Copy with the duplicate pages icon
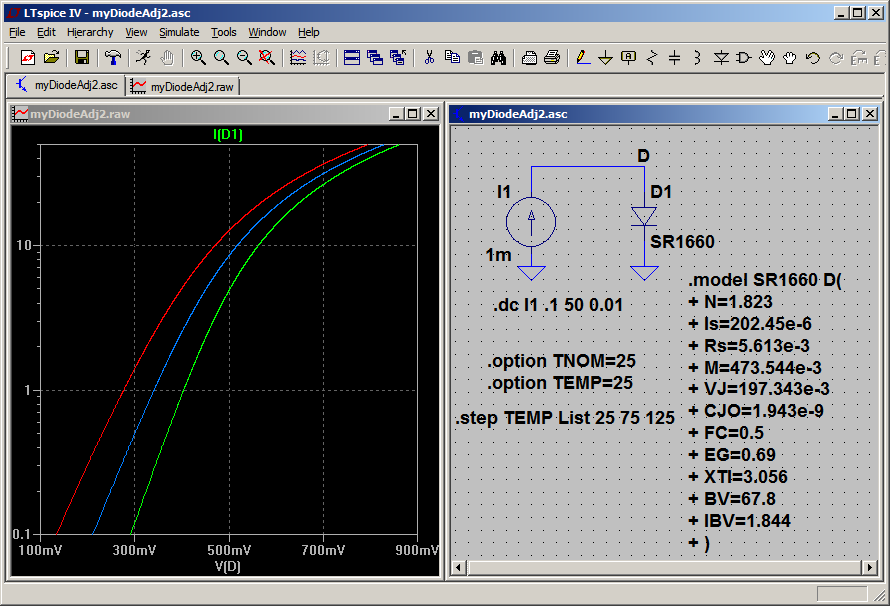 pyautogui.click(x=452, y=57)
